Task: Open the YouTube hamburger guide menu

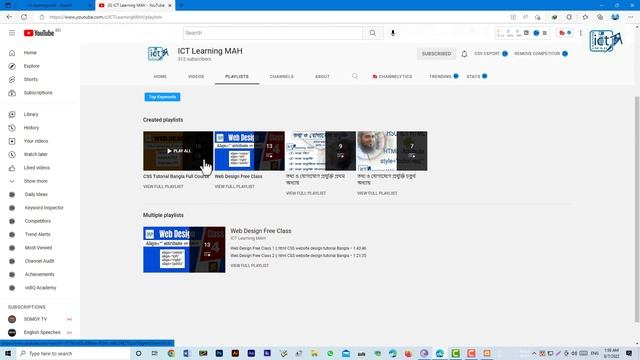Action: (x=12, y=33)
